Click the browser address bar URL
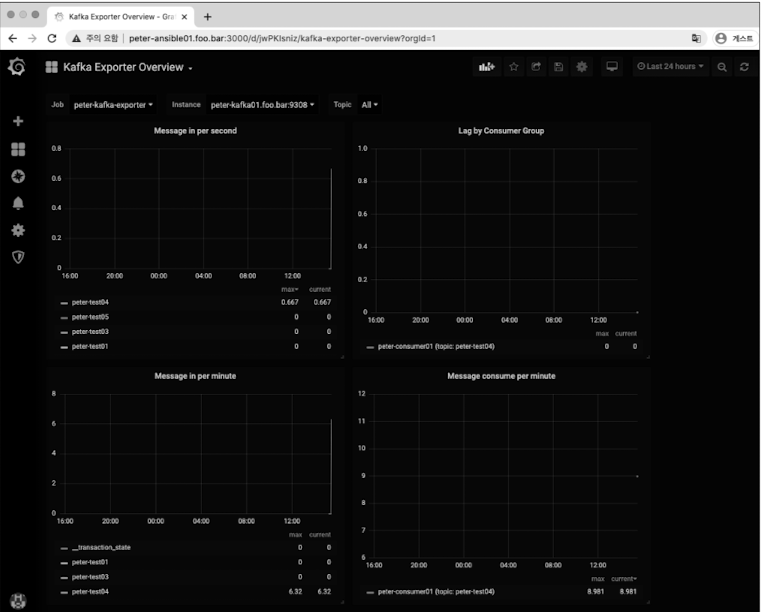764x612 pixels. 282,38
